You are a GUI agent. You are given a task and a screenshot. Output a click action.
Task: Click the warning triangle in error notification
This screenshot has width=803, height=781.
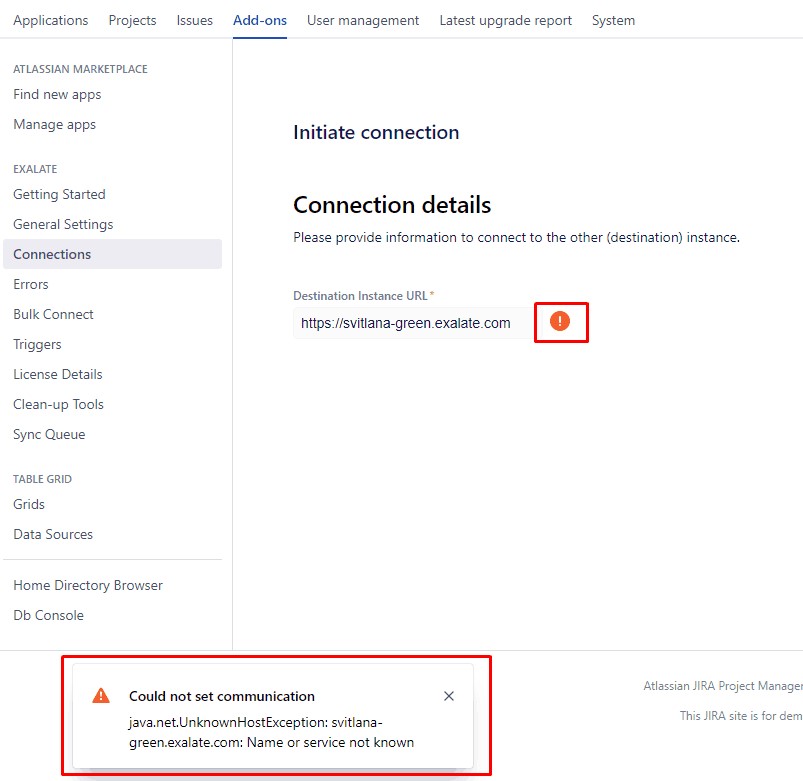coord(101,696)
